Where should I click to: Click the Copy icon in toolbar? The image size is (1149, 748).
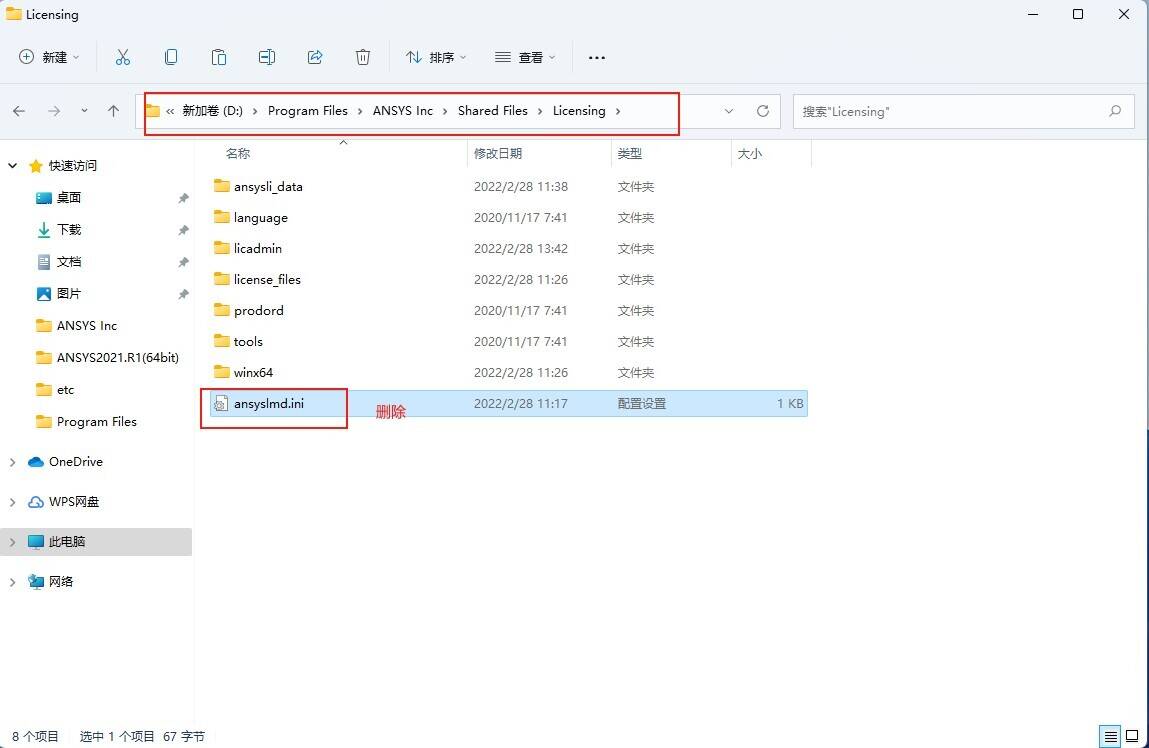[x=171, y=57]
